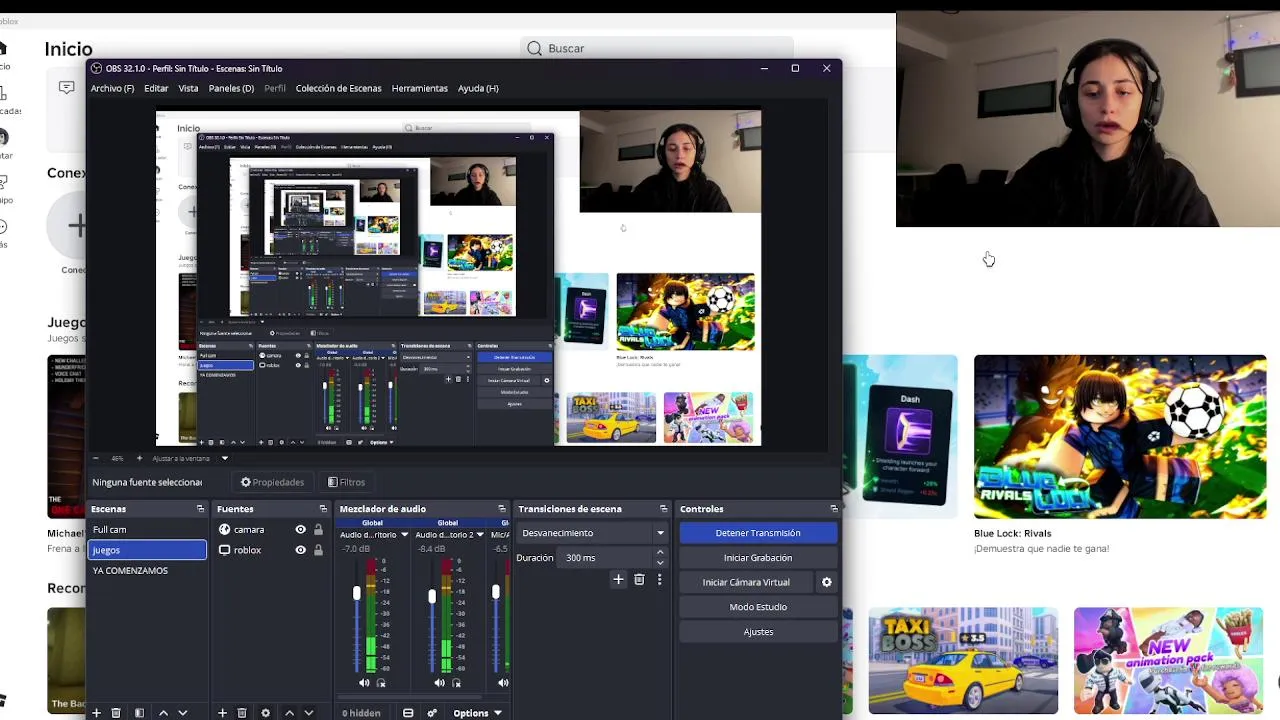The height and width of the screenshot is (720, 1280).
Task: Open virtual camera settings gear icon
Action: tap(826, 582)
